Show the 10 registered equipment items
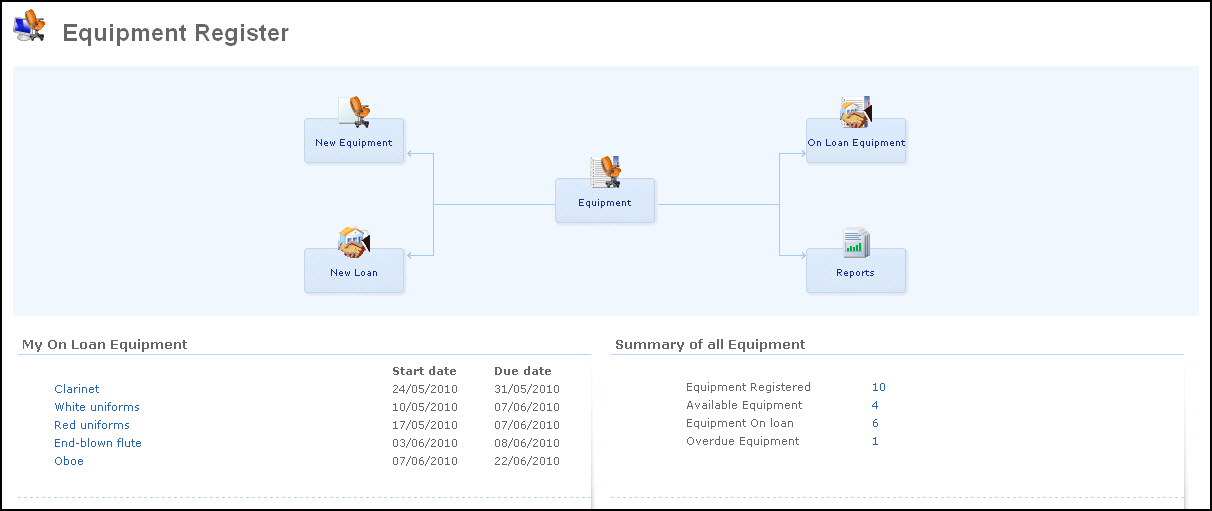1212x511 pixels. pyautogui.click(x=878, y=387)
